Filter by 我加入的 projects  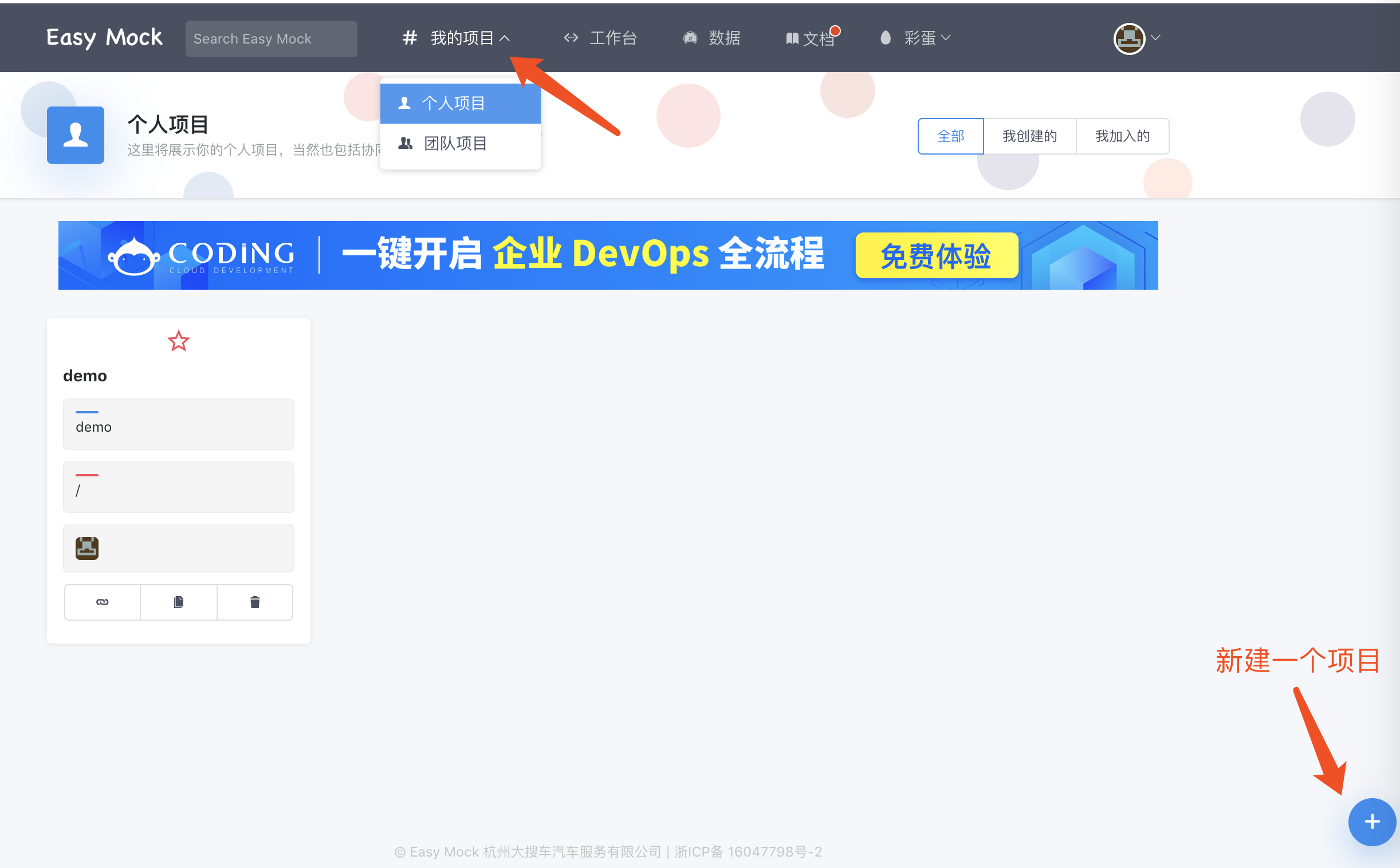(1122, 136)
